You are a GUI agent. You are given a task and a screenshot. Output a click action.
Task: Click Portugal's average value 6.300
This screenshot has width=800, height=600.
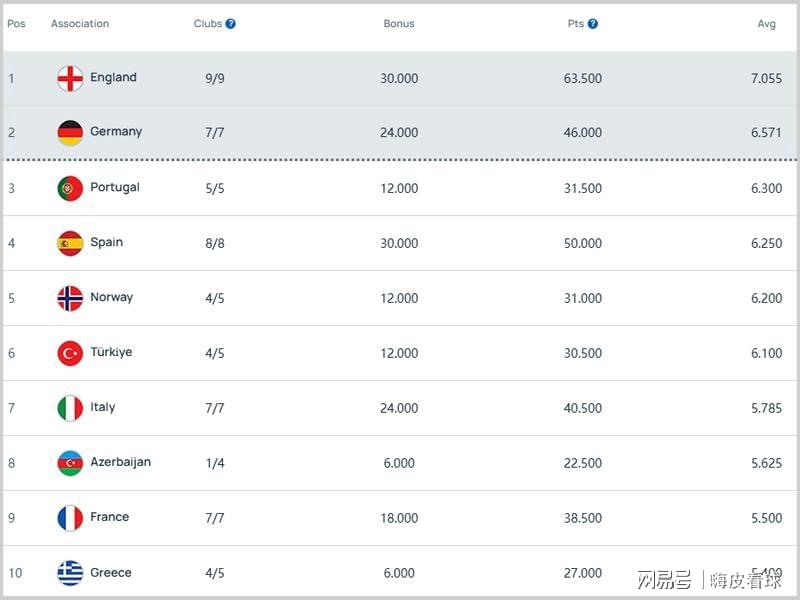point(766,188)
